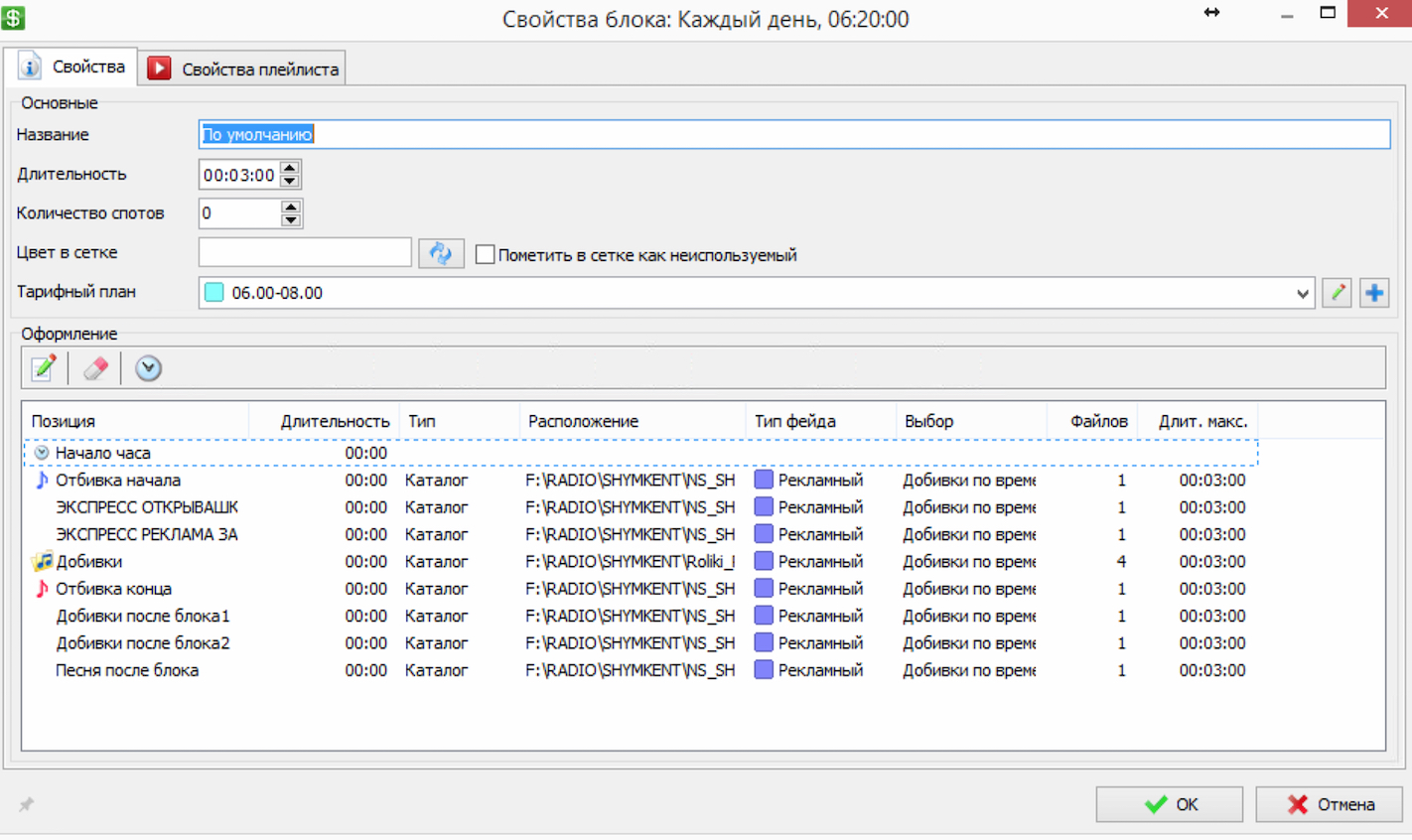The image size is (1412, 840).
Task: Click the Цвет в сетке color field
Action: [305, 252]
